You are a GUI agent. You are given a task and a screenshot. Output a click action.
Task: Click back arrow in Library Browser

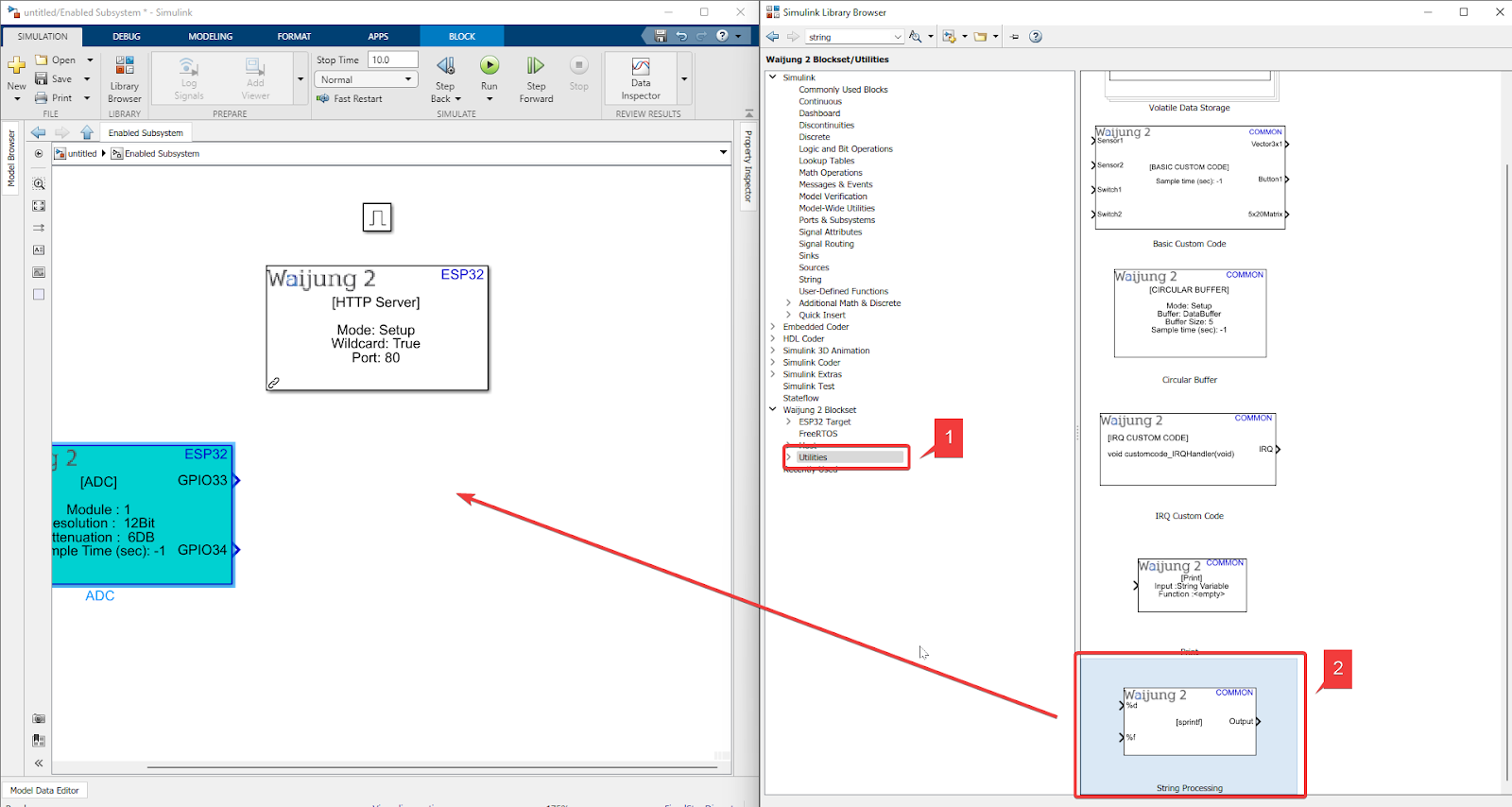coord(773,36)
